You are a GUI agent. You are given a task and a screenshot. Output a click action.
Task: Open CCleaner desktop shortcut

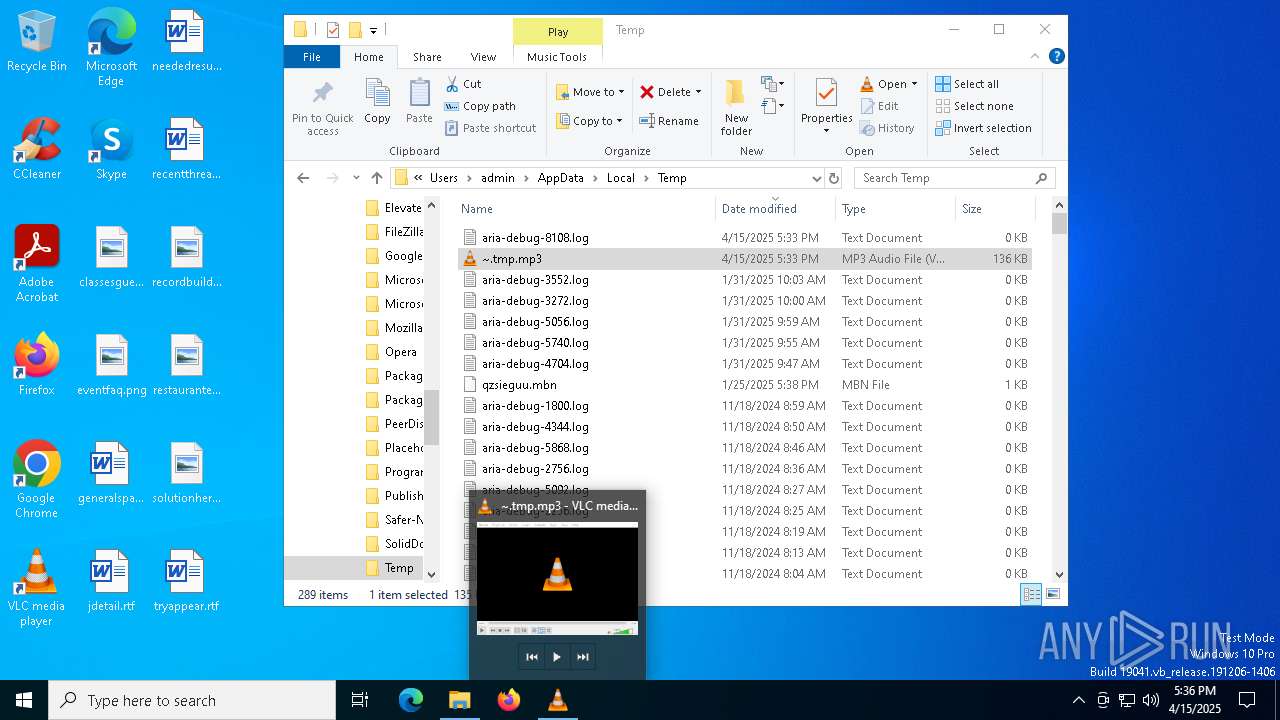pyautogui.click(x=37, y=149)
